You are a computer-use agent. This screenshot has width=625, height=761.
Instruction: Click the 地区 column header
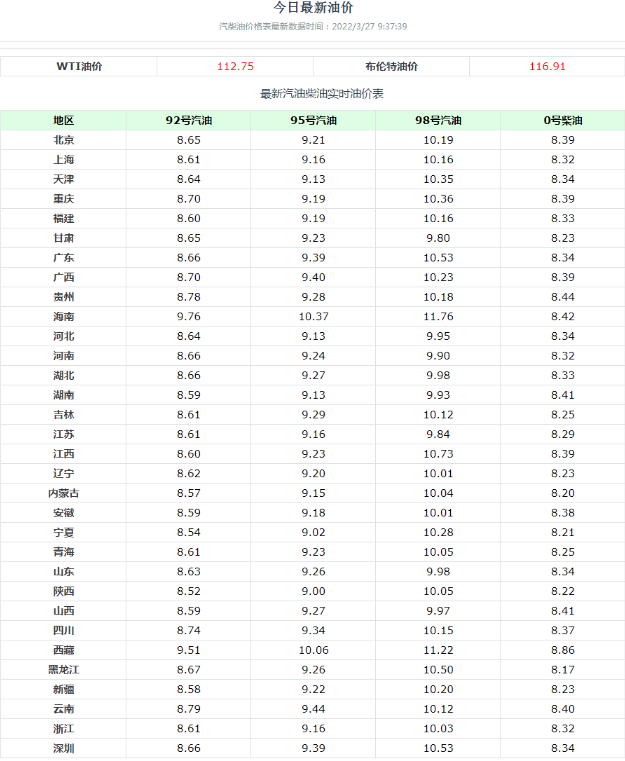click(64, 120)
